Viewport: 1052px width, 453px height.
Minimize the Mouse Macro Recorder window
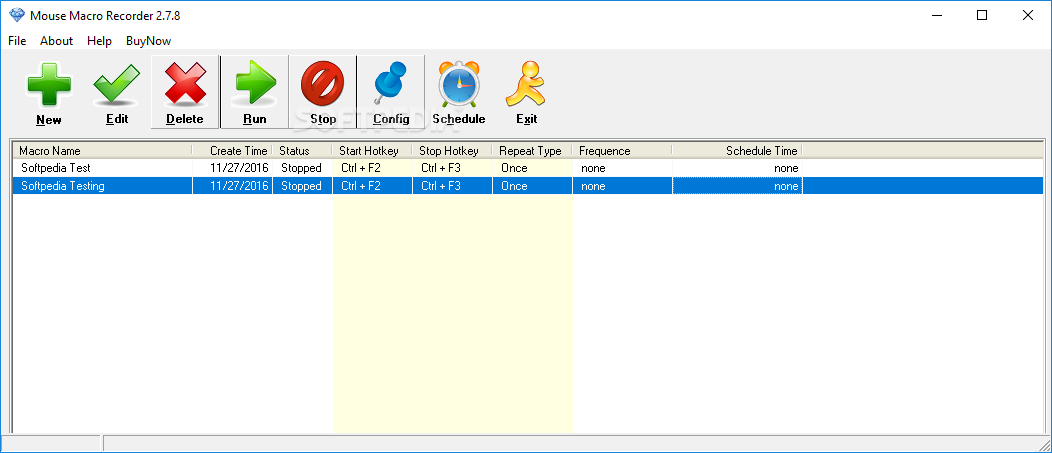click(936, 15)
